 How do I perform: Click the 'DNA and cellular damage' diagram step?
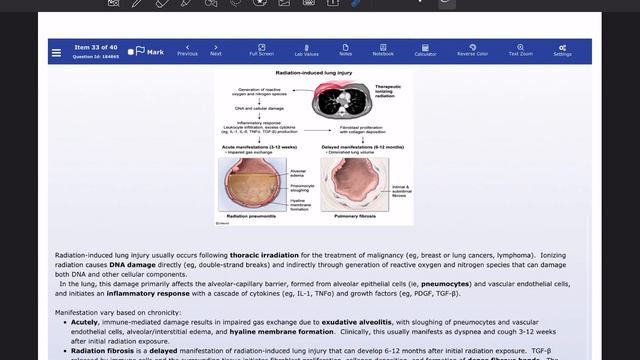(259, 109)
